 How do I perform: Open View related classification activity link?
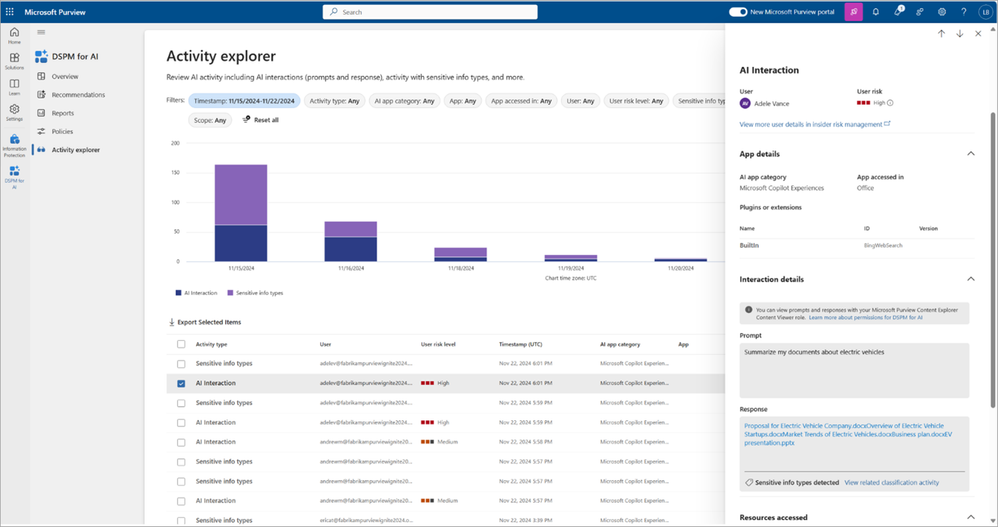892,482
